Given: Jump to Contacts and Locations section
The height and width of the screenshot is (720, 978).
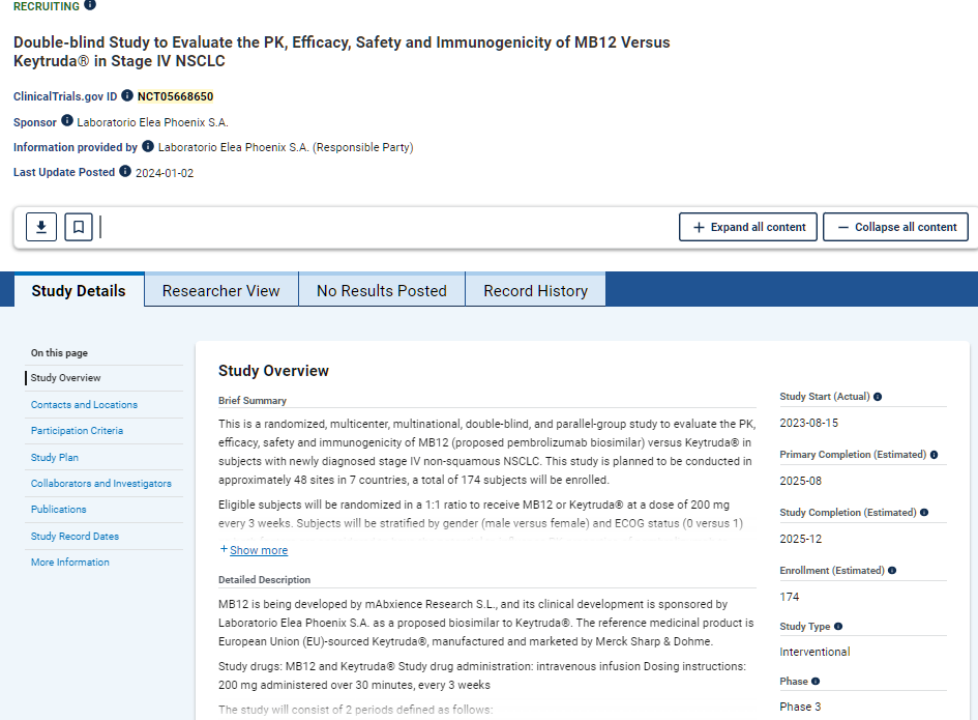Looking at the screenshot, I should click(84, 405).
